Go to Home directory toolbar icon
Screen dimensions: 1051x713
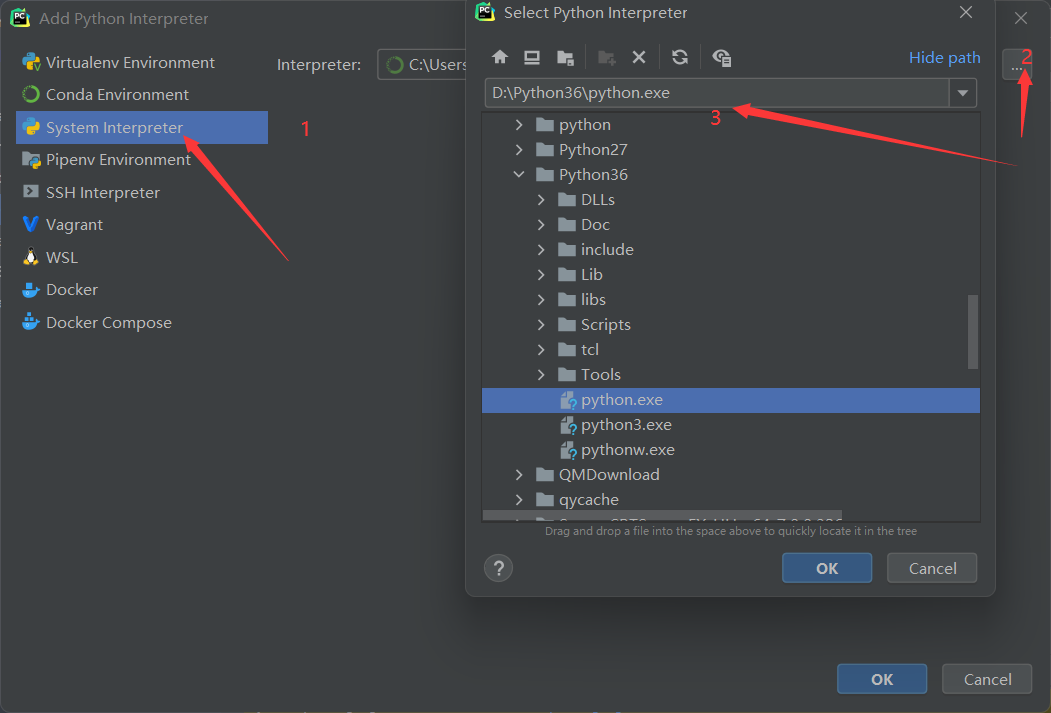pyautogui.click(x=499, y=57)
